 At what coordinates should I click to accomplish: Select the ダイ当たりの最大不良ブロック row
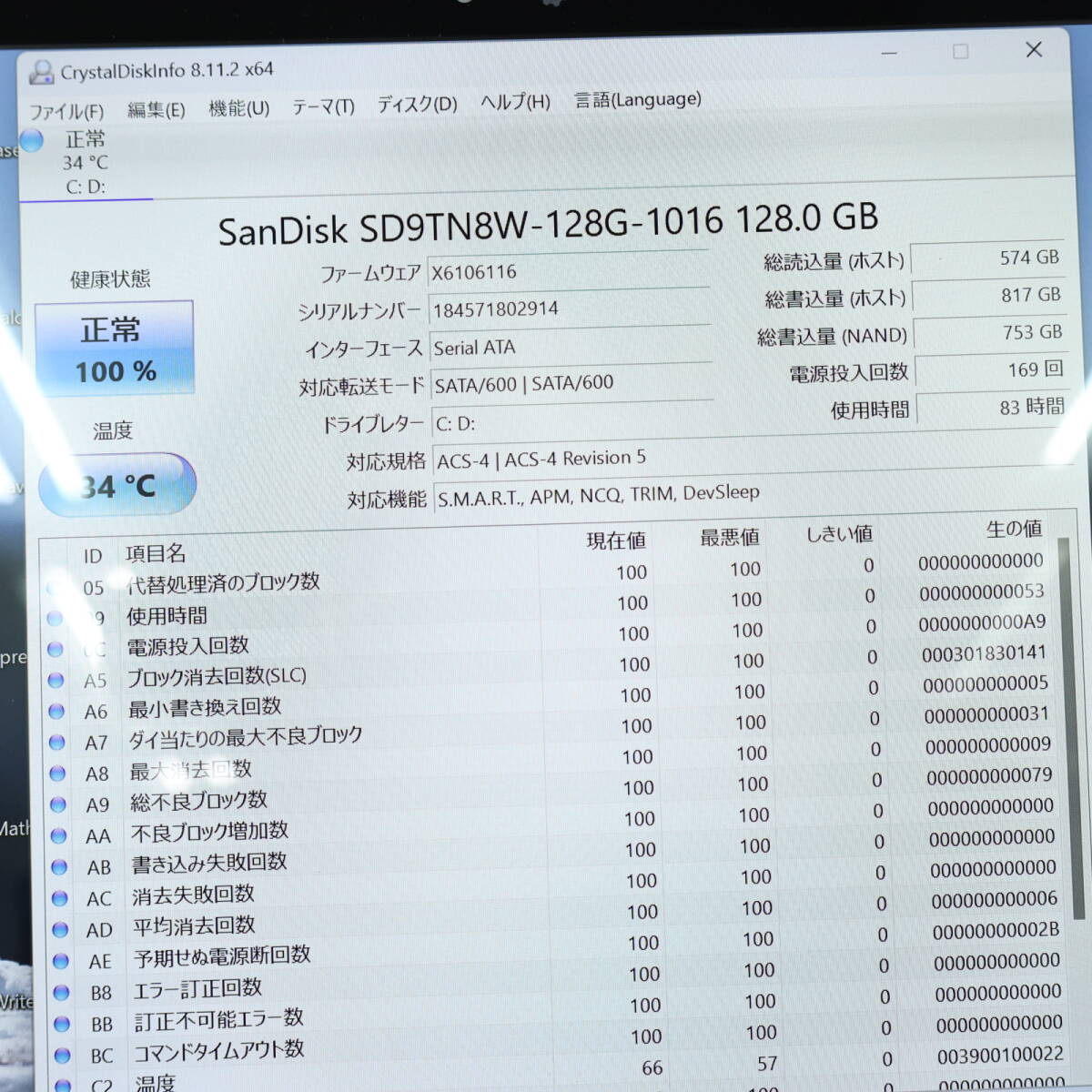[550, 731]
